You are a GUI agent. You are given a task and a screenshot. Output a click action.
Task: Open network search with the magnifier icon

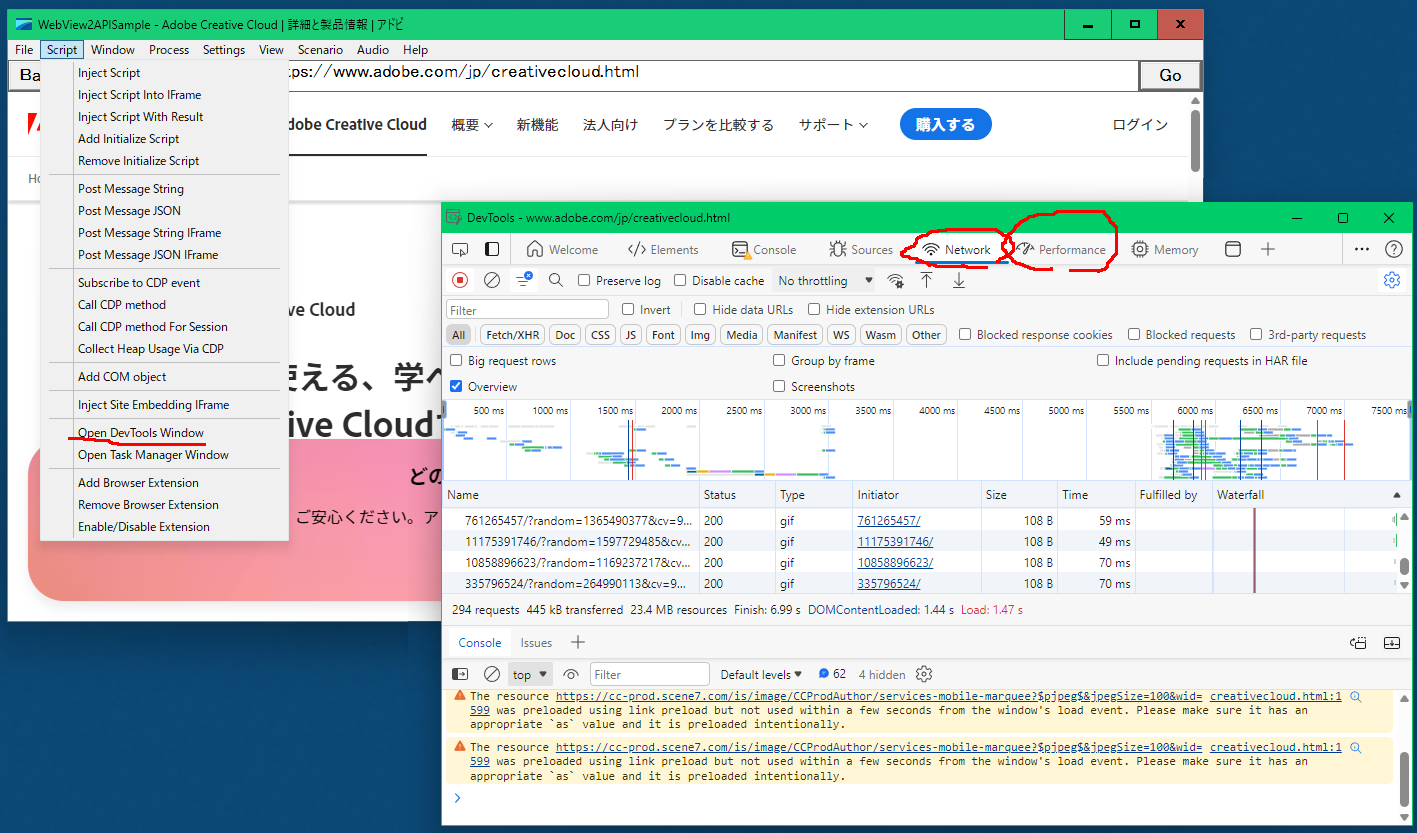click(x=556, y=281)
